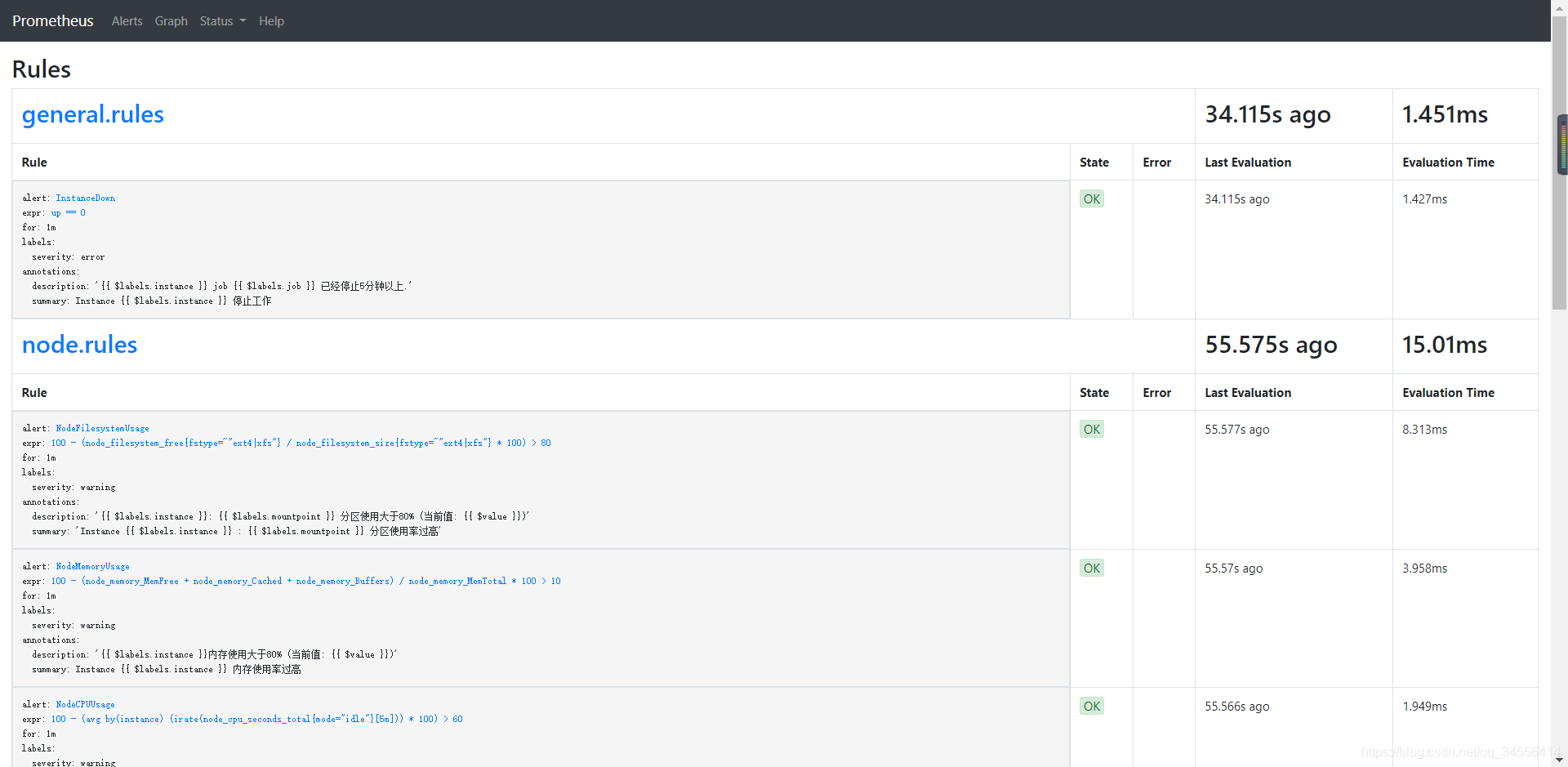Select the '1.949ms' evaluation time cell
This screenshot has height=767, width=1568.
click(1425, 707)
